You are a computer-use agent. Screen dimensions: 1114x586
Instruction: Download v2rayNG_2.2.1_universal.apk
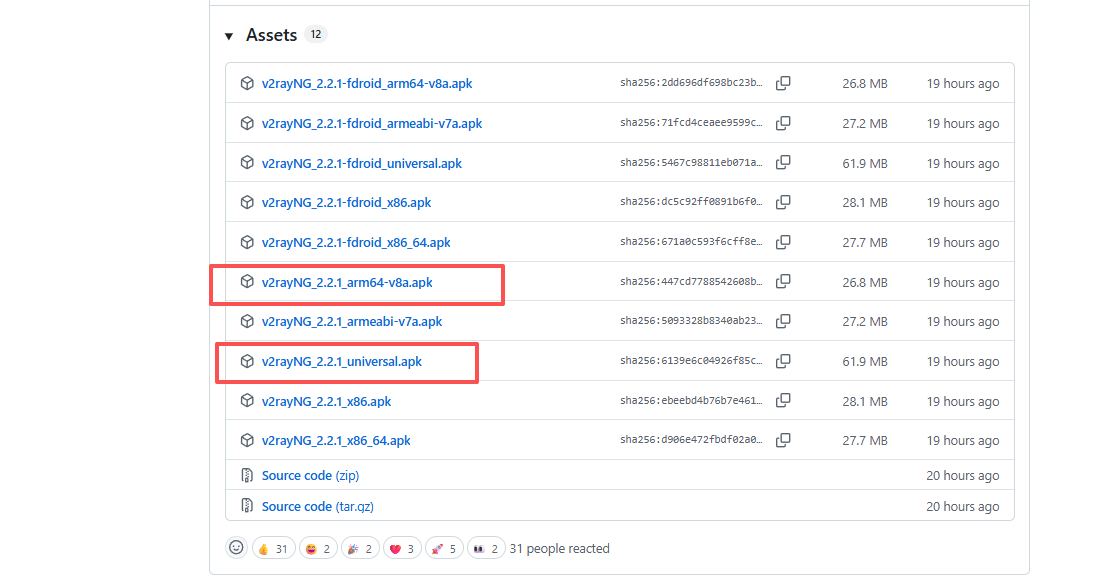(x=342, y=362)
